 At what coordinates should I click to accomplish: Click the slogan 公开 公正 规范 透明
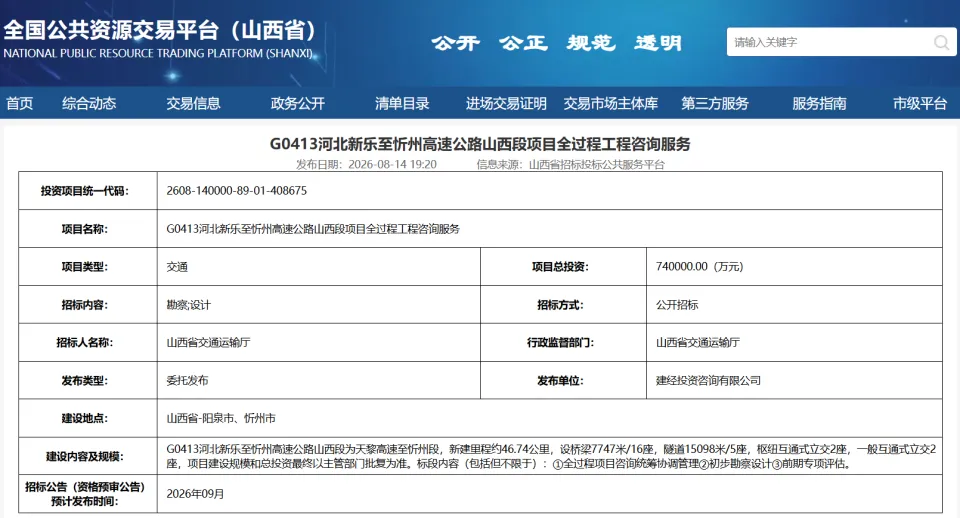click(557, 43)
